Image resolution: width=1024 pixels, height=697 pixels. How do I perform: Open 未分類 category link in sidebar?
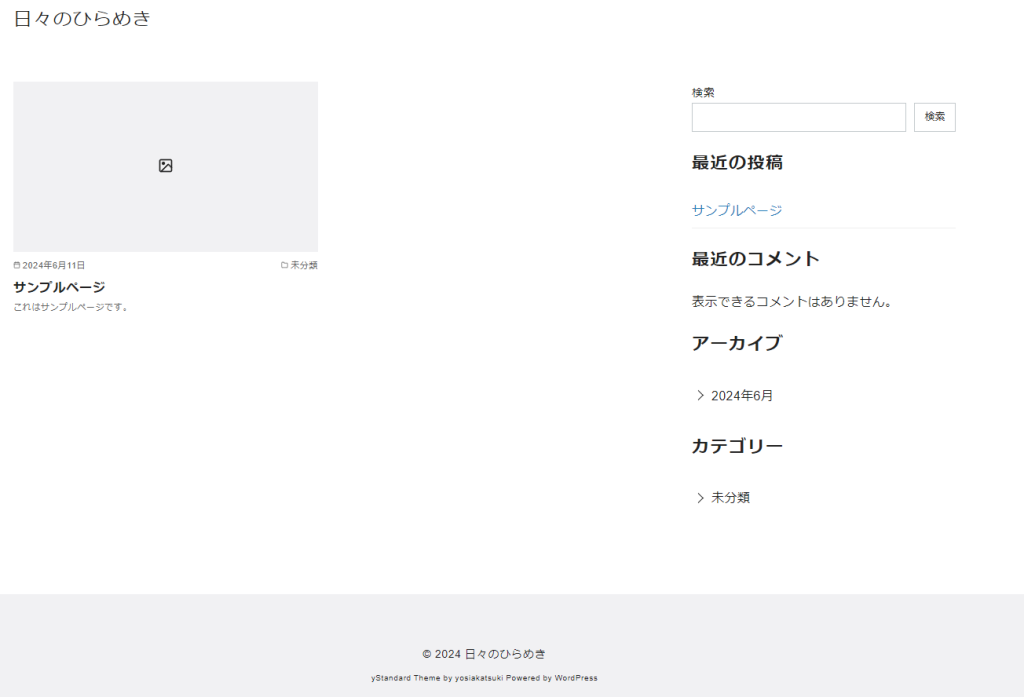(x=730, y=498)
